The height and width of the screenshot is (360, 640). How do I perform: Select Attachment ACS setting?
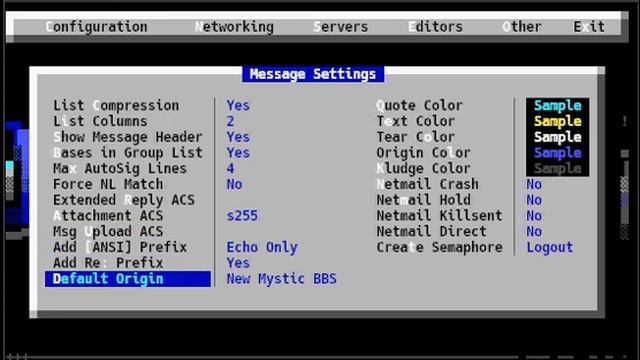tap(108, 216)
